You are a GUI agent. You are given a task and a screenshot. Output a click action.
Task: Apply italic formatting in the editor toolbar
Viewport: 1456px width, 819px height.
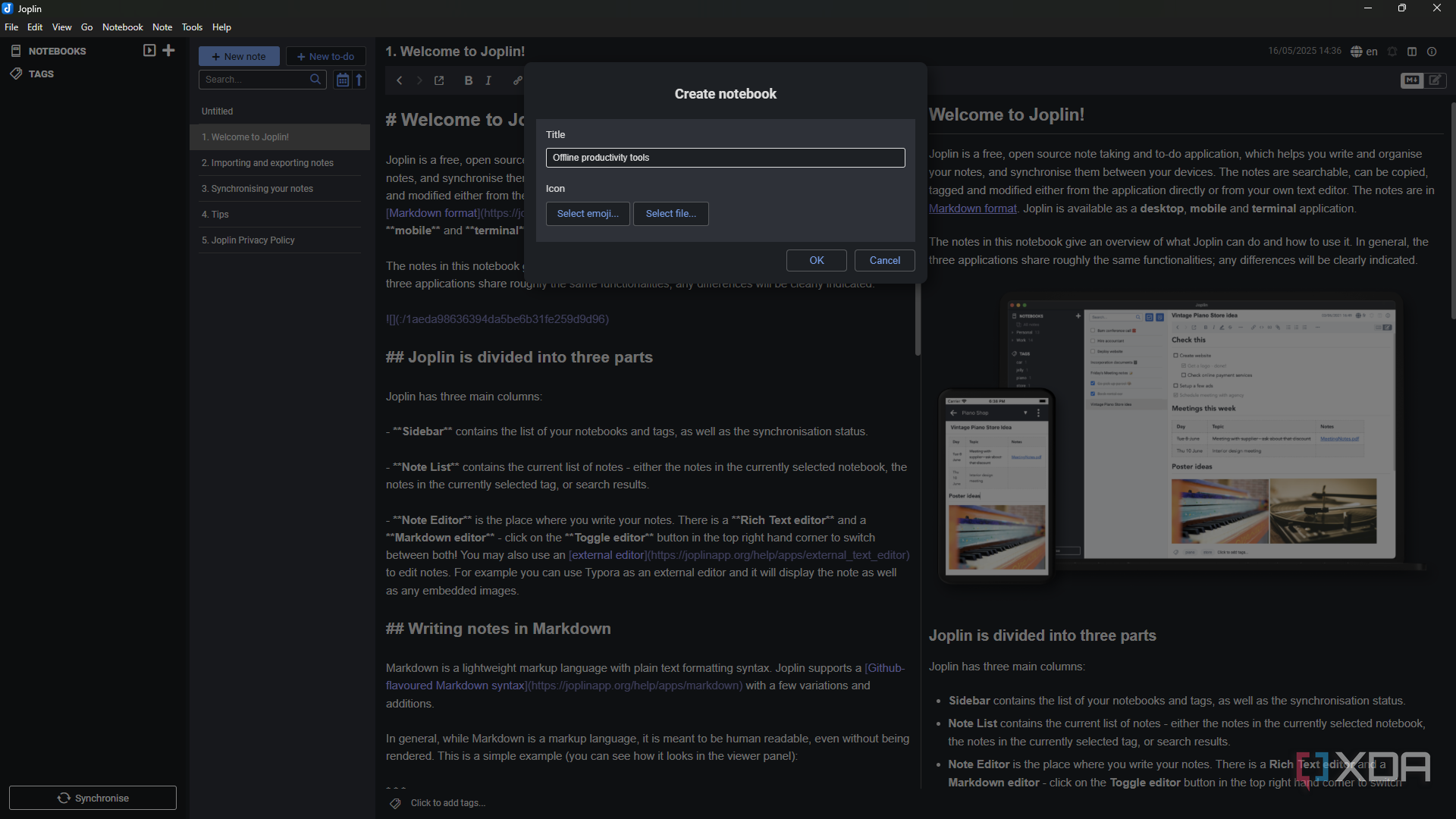click(488, 80)
